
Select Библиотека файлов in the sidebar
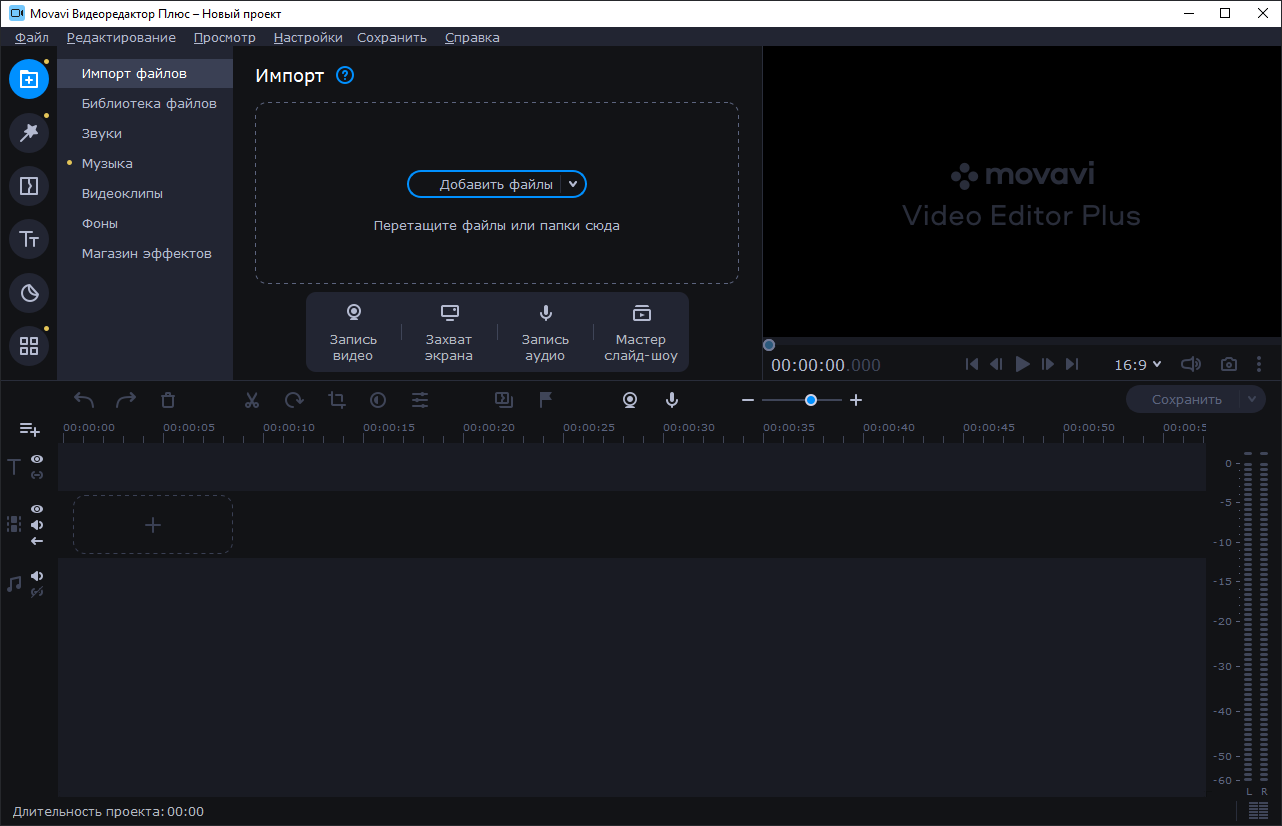[149, 103]
